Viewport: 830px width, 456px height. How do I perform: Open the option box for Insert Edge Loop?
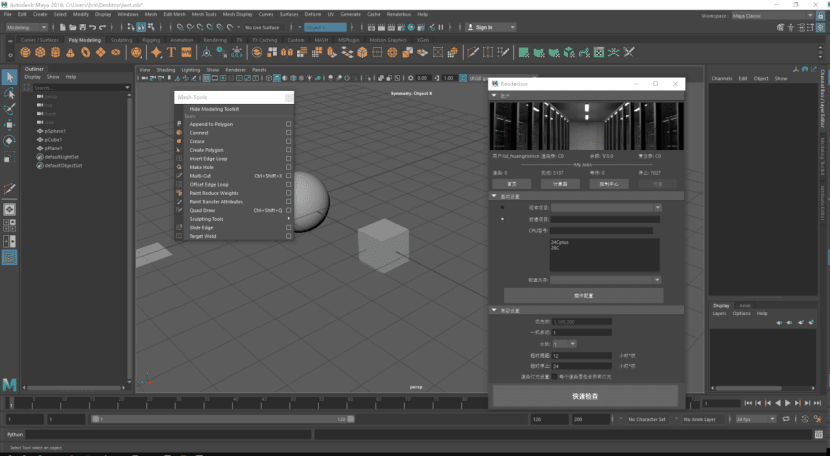tap(289, 159)
